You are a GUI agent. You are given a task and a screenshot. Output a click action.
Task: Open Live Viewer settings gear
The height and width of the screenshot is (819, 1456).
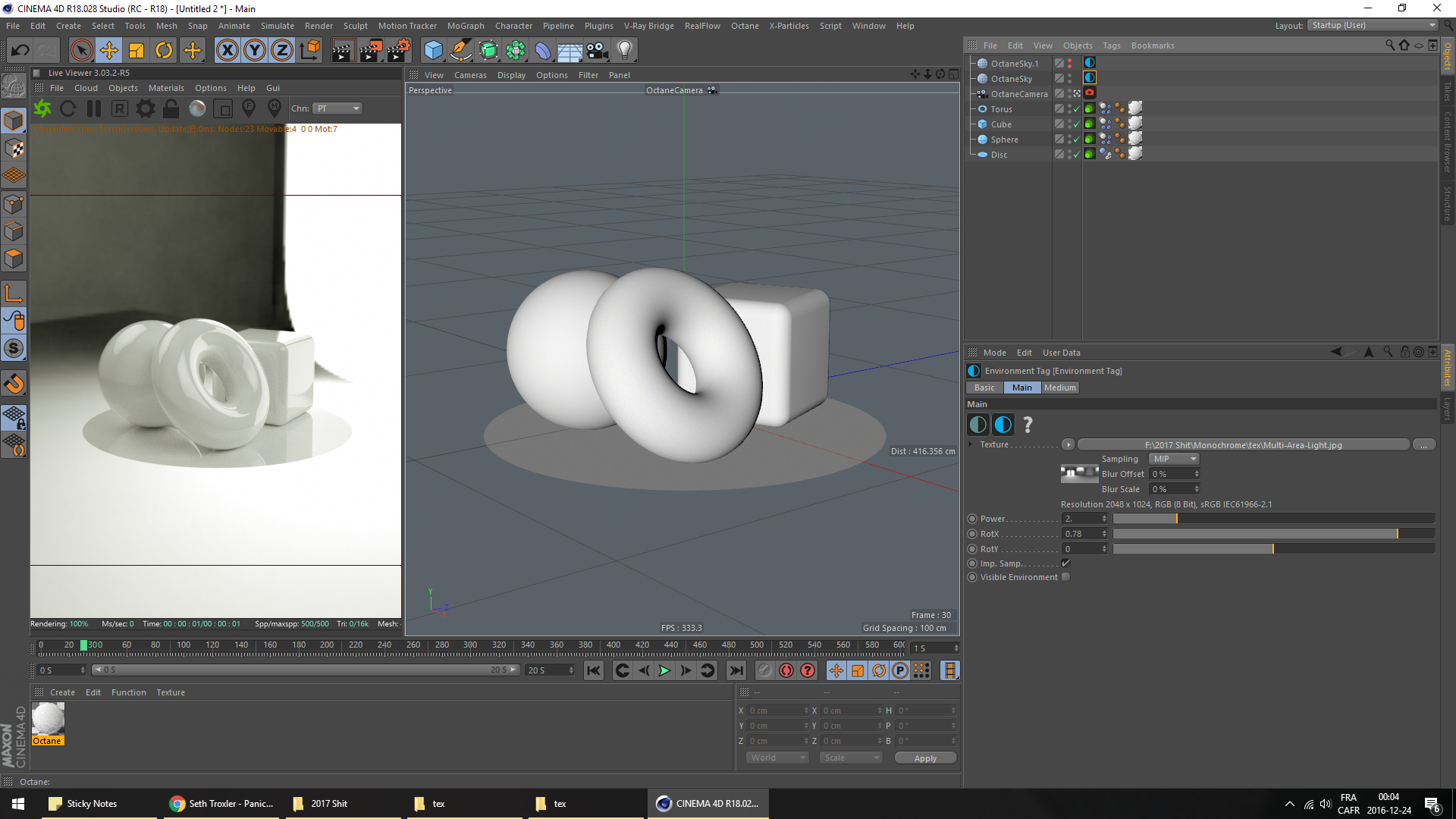[146, 108]
